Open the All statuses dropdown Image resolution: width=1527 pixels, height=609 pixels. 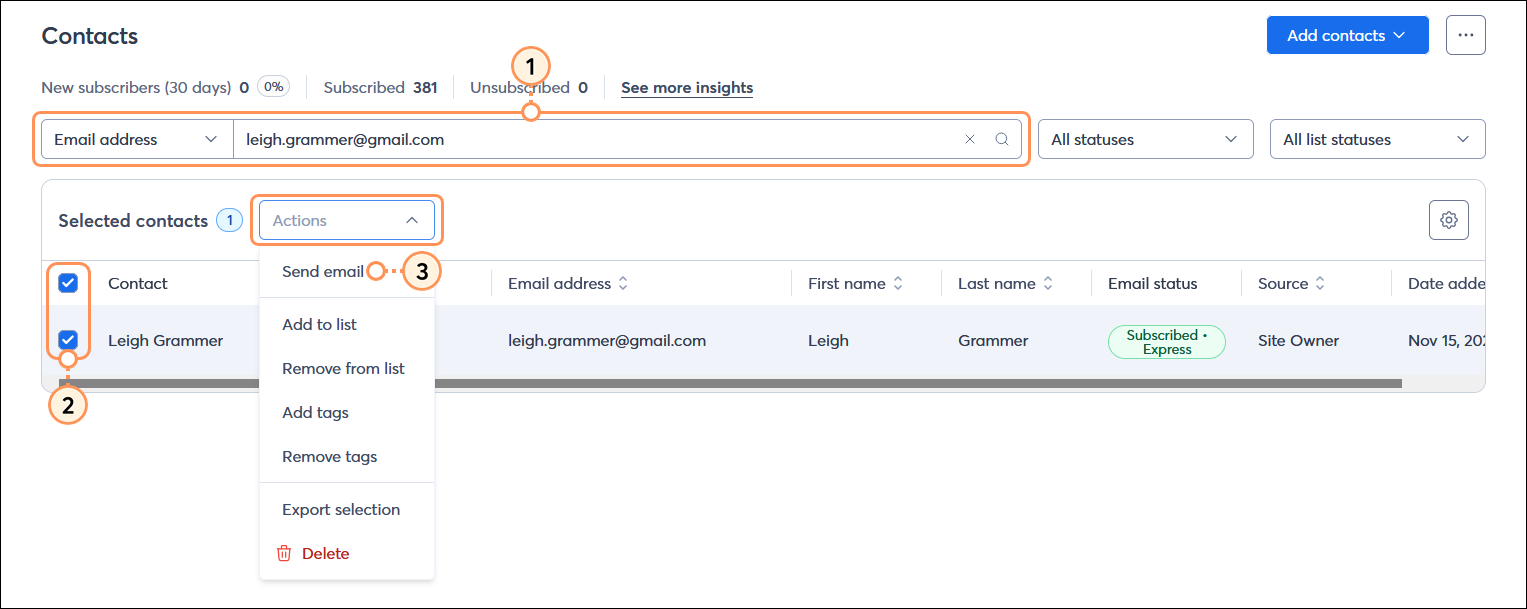[x=1145, y=139]
